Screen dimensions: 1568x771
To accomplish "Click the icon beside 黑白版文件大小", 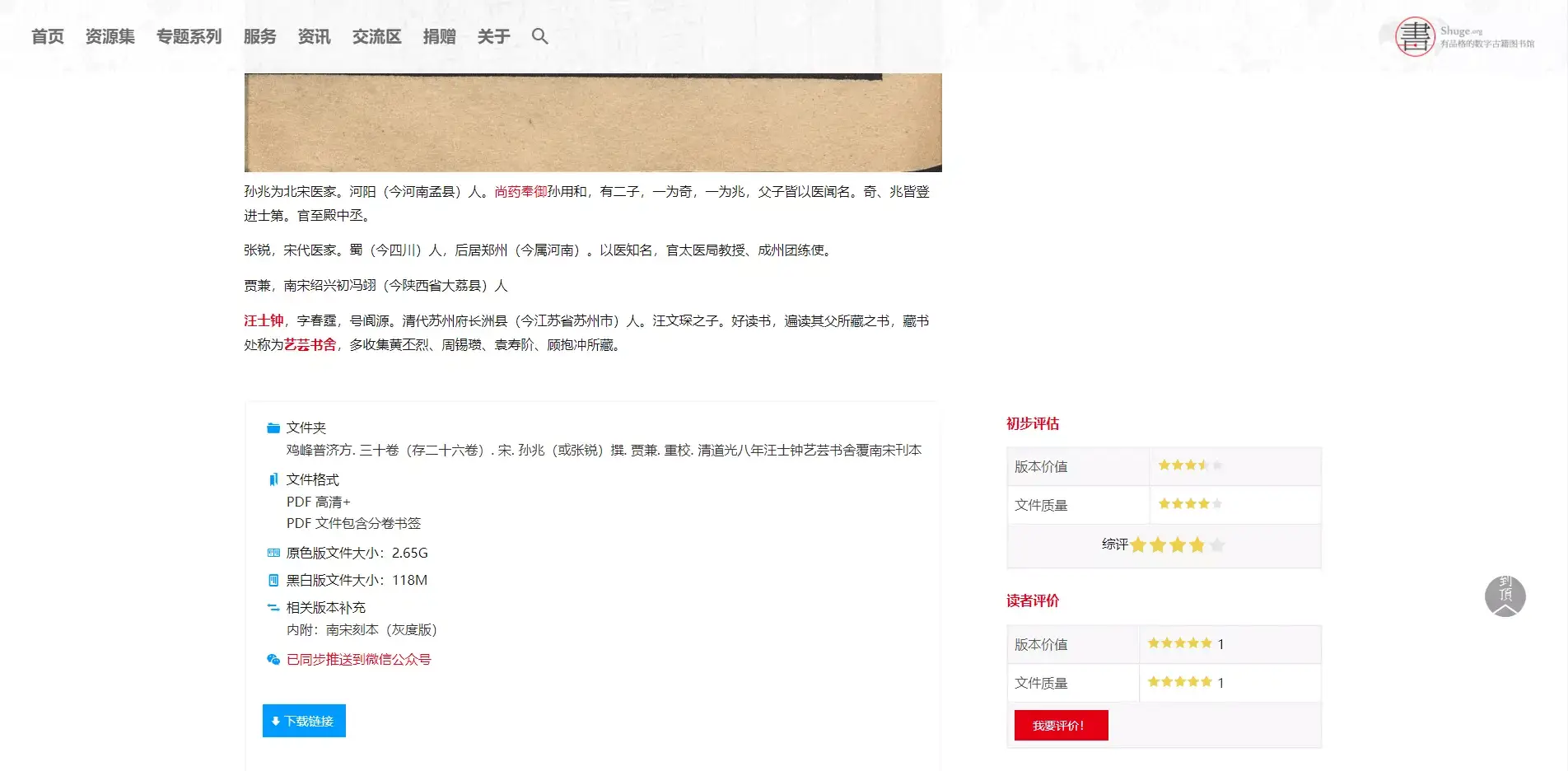I will (272, 579).
